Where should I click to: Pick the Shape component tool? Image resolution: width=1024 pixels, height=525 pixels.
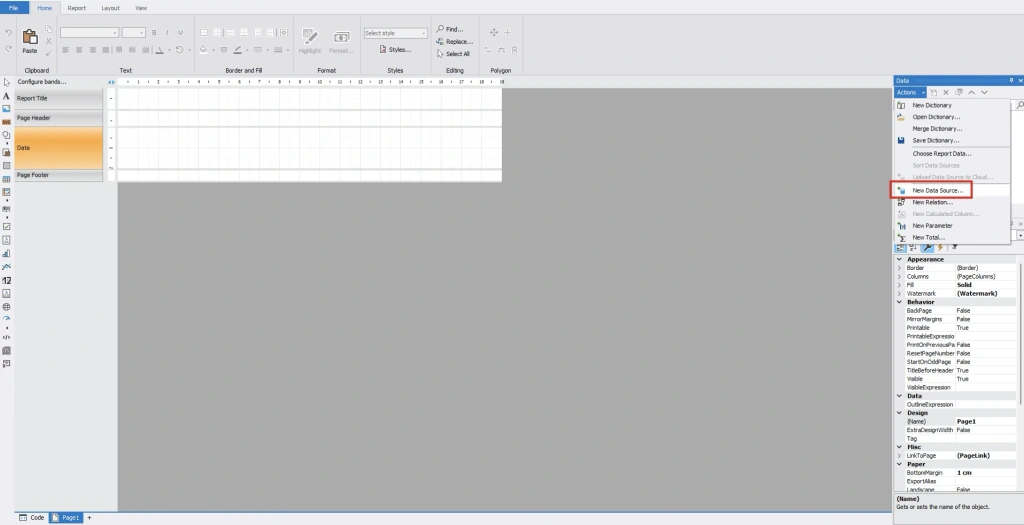pos(7,135)
